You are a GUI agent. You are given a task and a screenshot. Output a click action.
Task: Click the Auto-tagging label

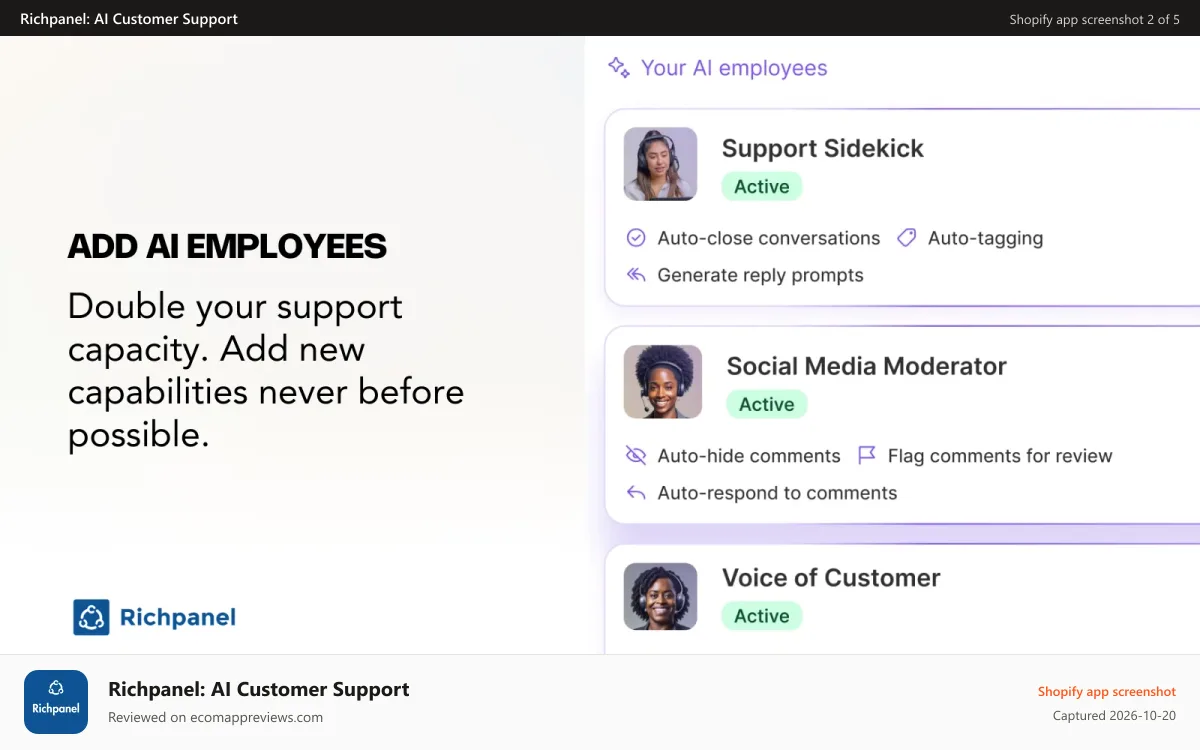[985, 238]
